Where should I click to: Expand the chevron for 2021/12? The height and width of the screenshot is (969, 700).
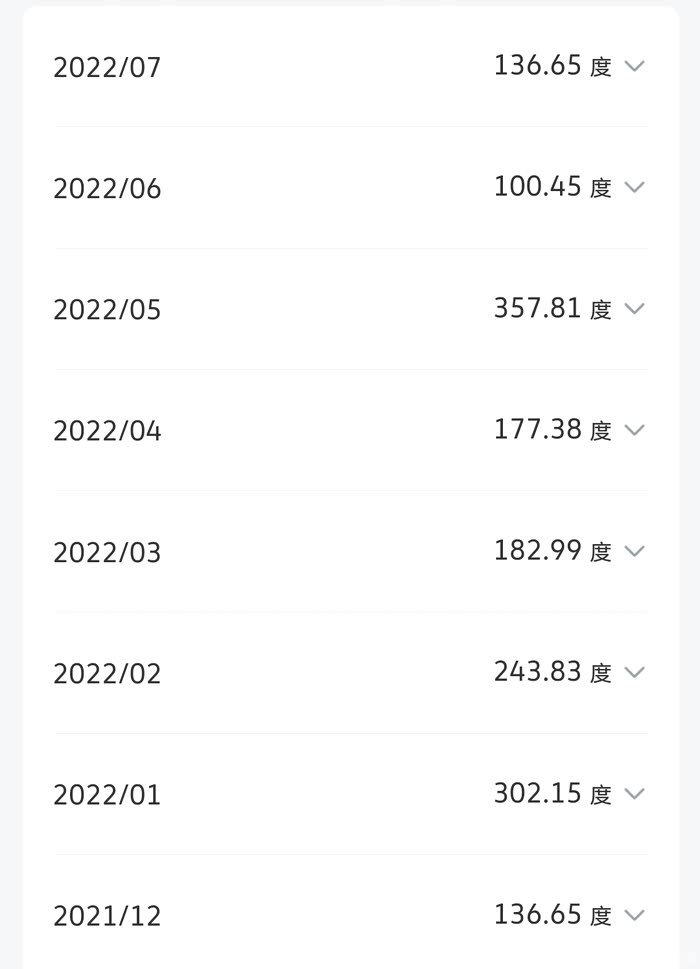pos(634,915)
